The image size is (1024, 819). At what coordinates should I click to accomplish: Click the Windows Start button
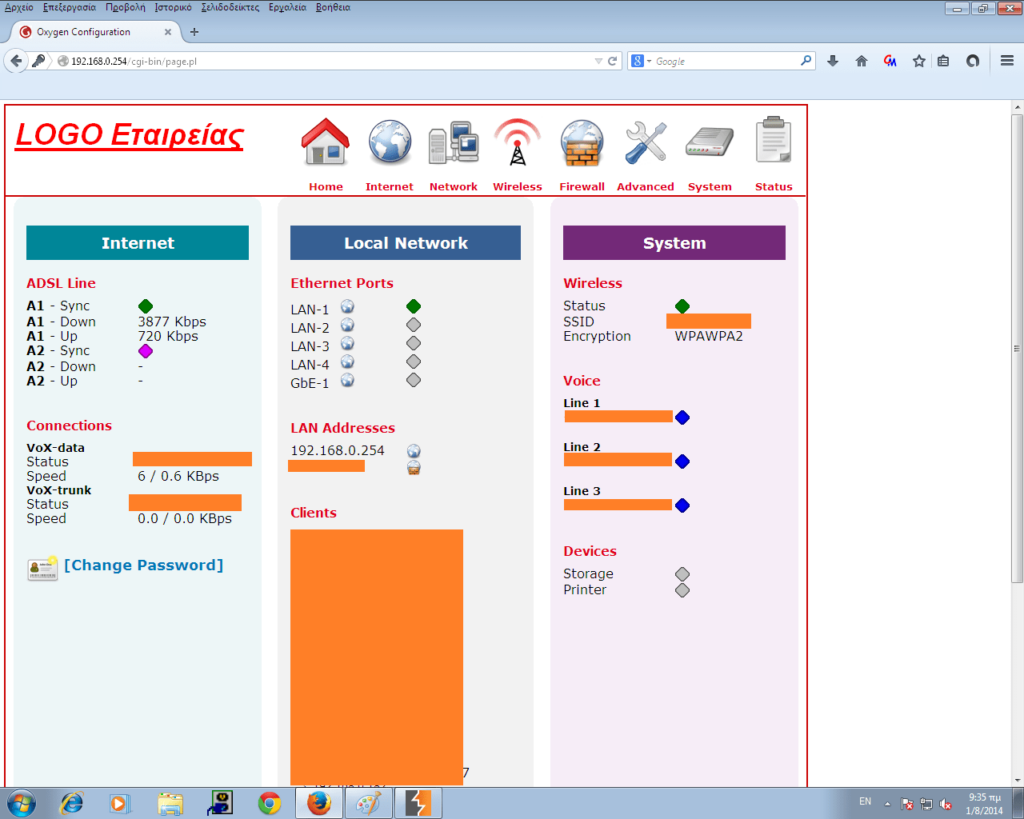tap(20, 803)
